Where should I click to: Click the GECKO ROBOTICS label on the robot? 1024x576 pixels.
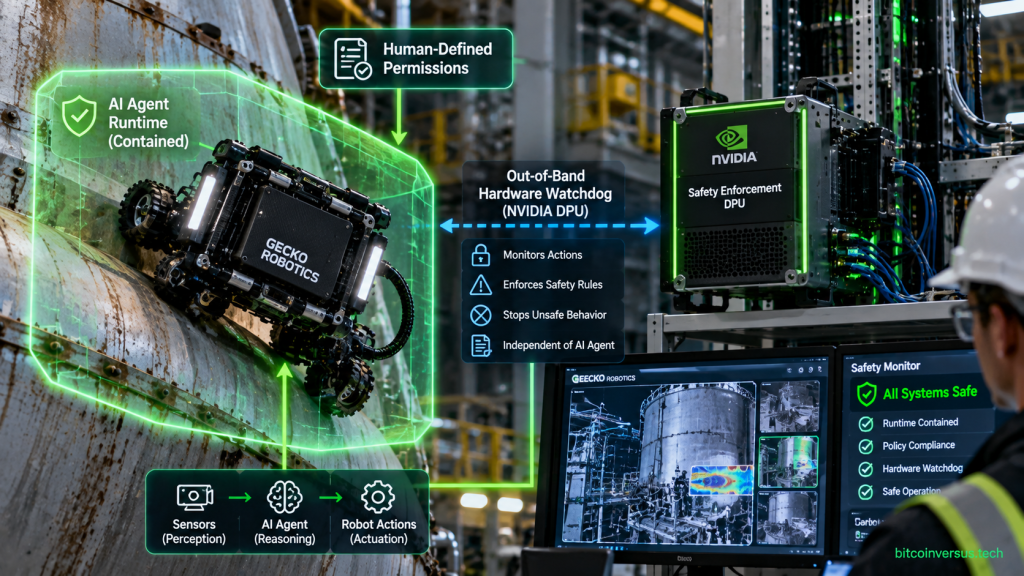click(x=291, y=259)
